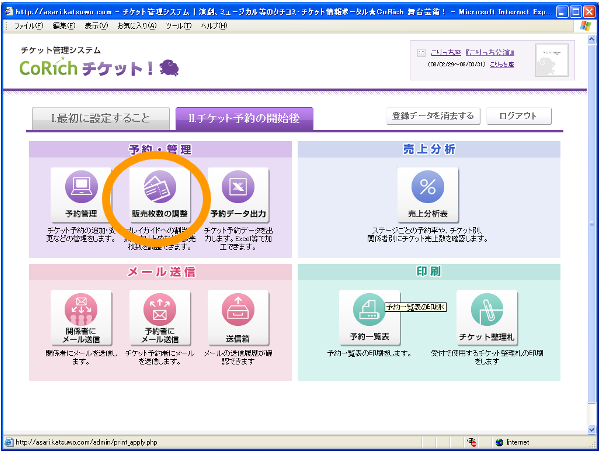
Task: Open the 送信箱 outbox icon
Action: tap(238, 309)
